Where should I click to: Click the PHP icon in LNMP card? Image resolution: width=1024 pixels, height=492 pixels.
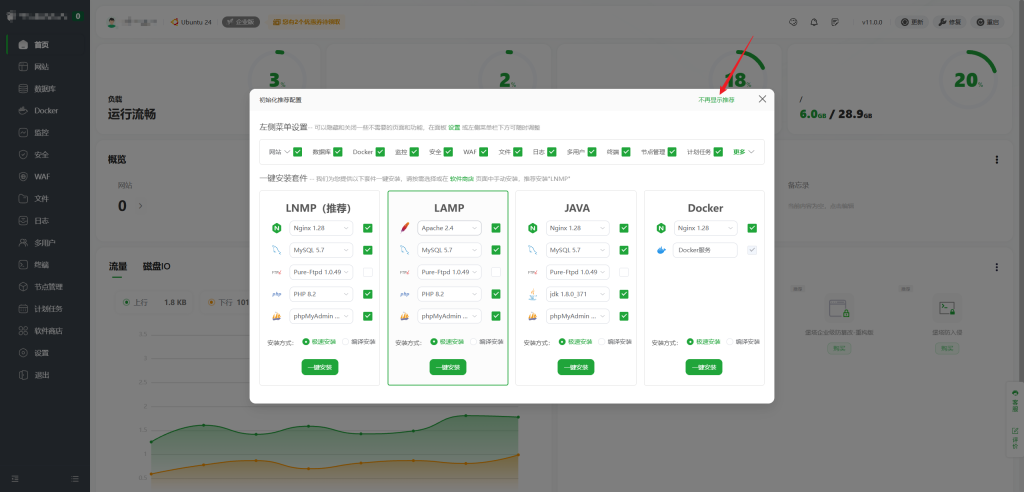tap(276, 294)
